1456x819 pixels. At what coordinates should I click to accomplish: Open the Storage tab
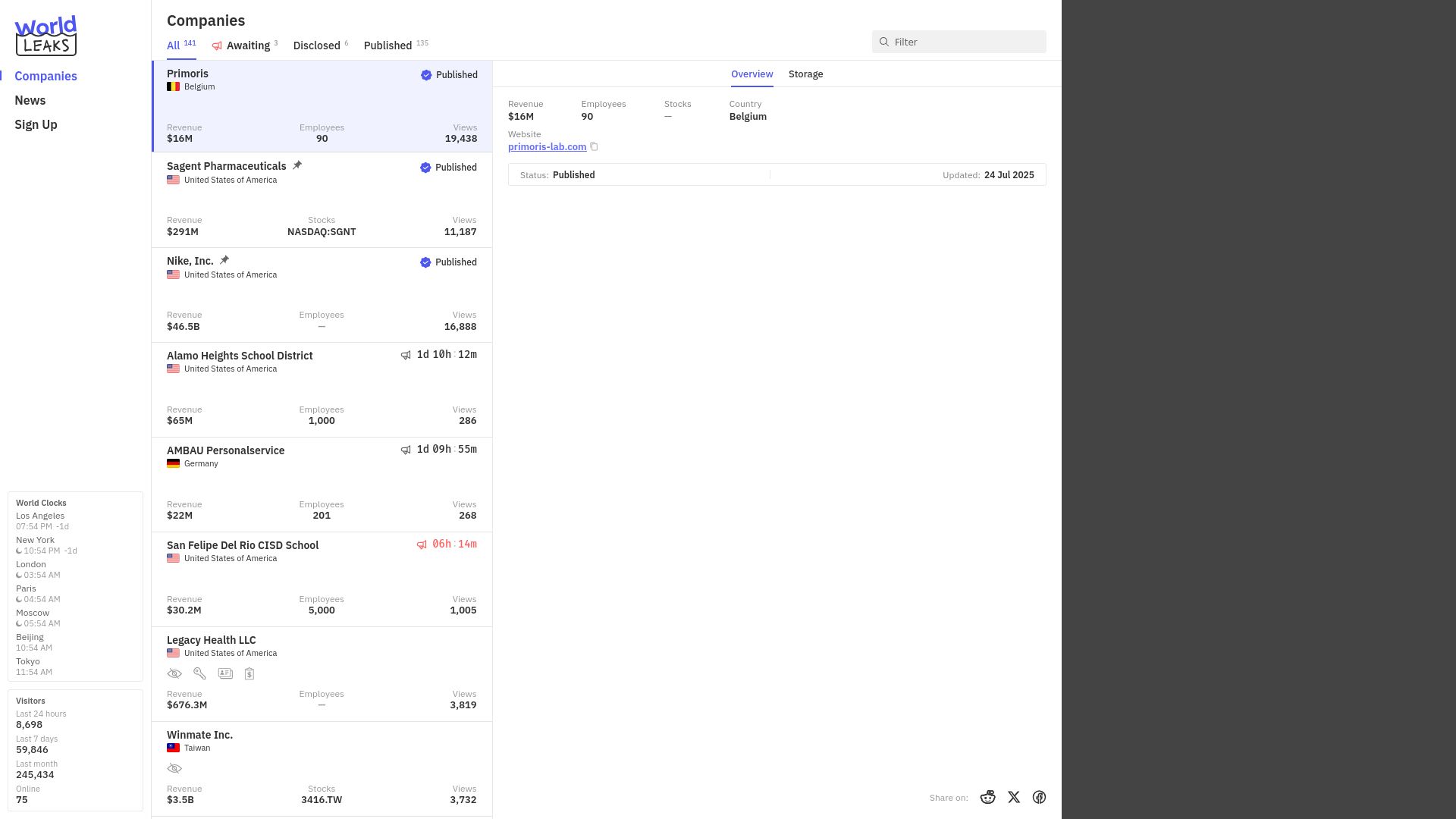(x=805, y=74)
